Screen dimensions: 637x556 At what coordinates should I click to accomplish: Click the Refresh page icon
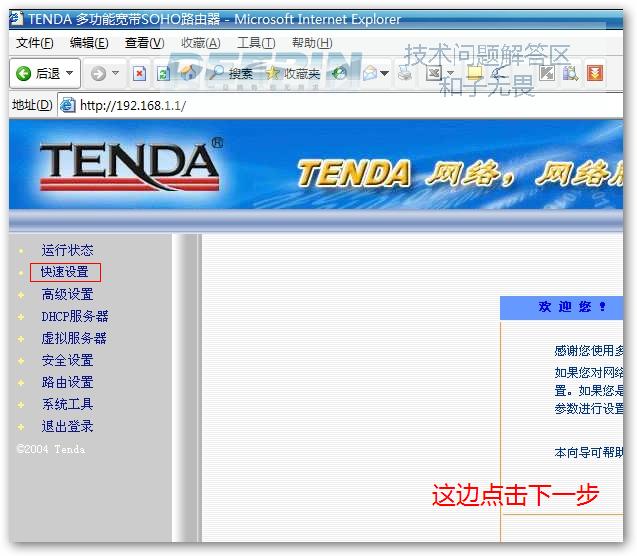(163, 74)
